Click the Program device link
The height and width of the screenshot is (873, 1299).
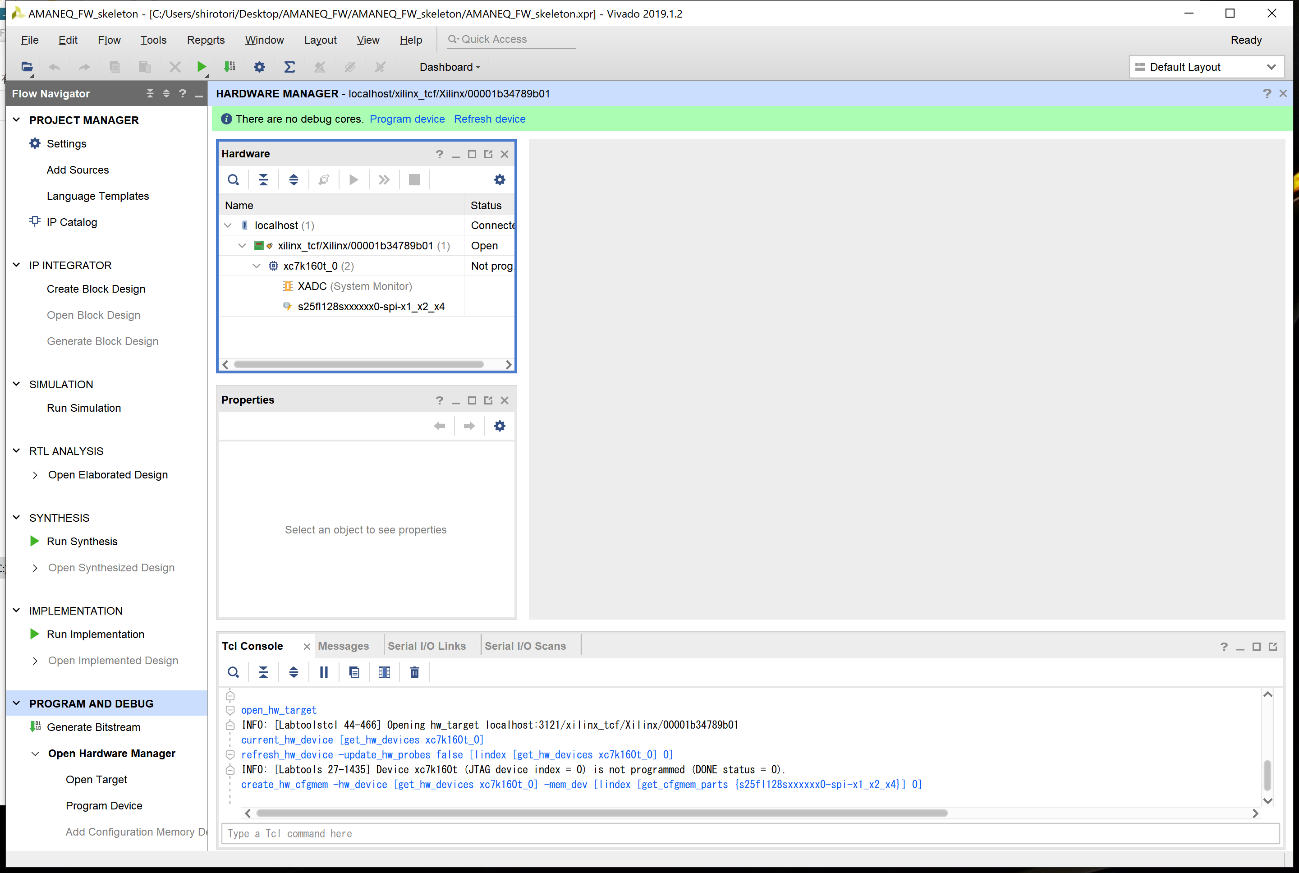click(x=407, y=119)
